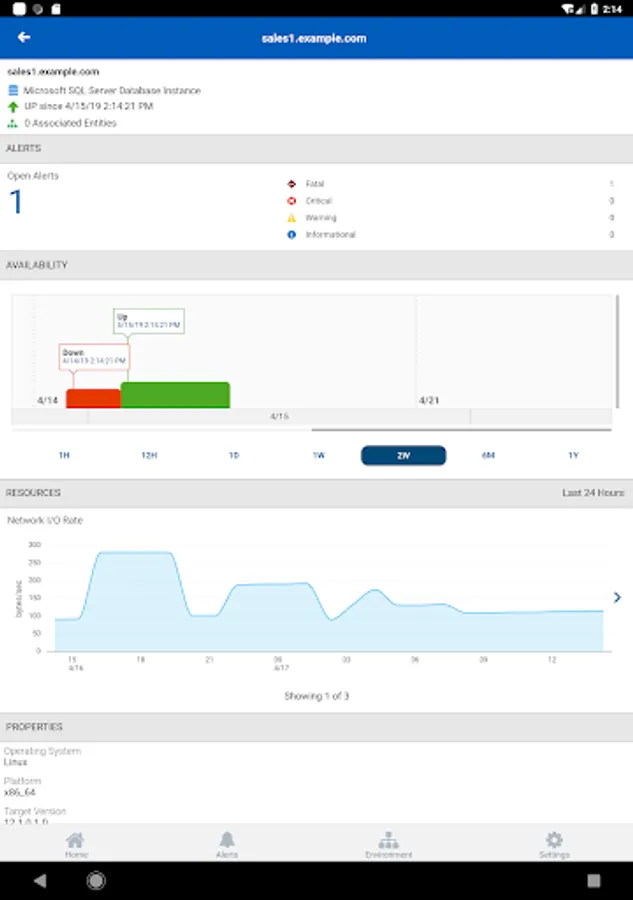Open the Home tab icon

tap(75, 840)
